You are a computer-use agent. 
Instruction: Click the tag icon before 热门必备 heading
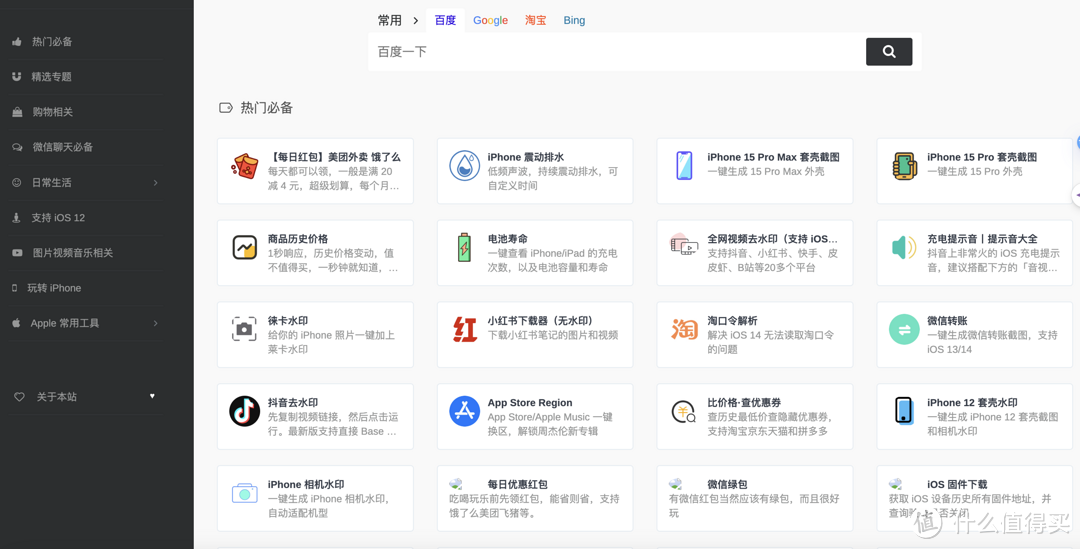(225, 107)
